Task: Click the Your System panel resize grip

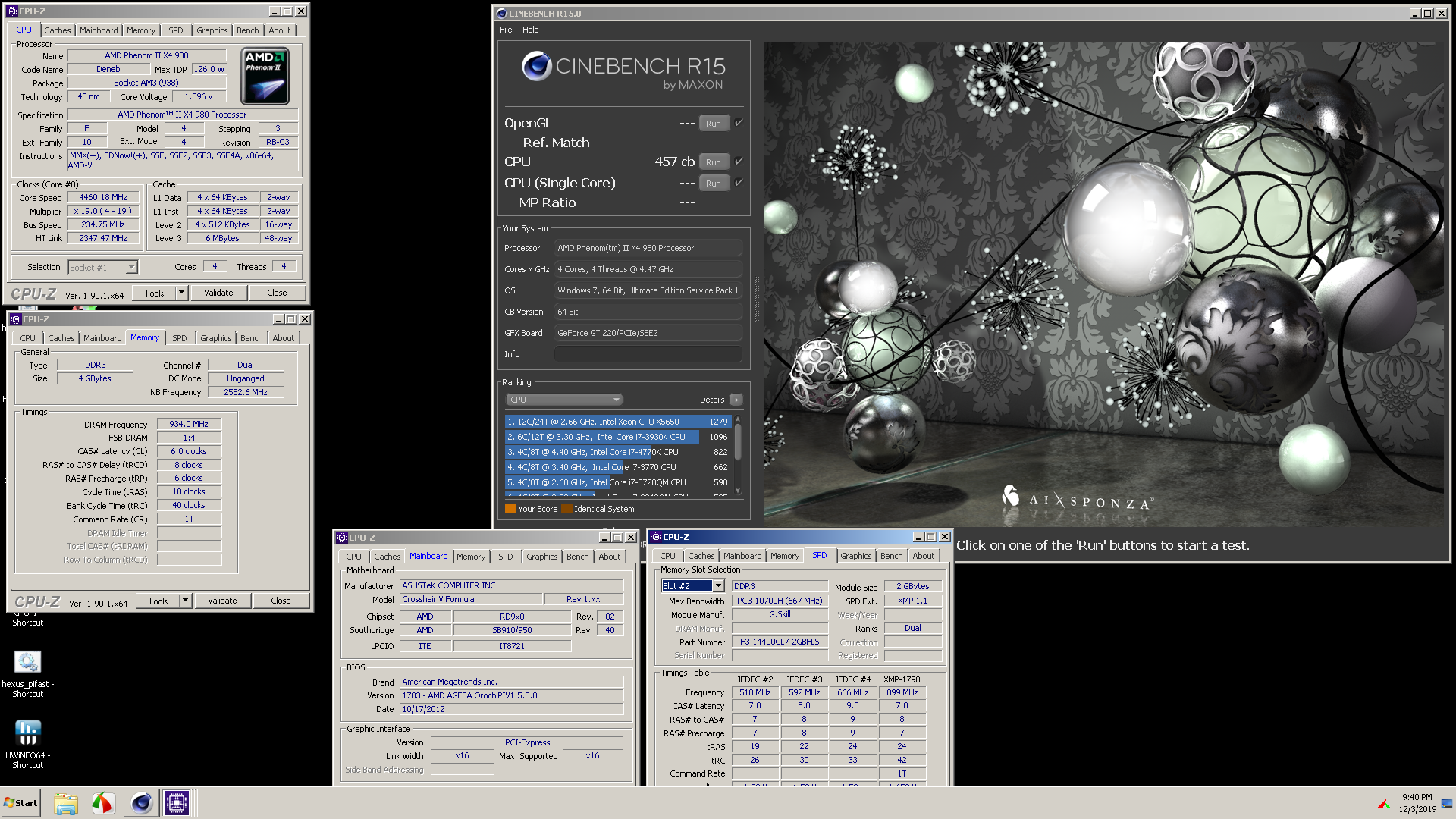Action: 757,300
